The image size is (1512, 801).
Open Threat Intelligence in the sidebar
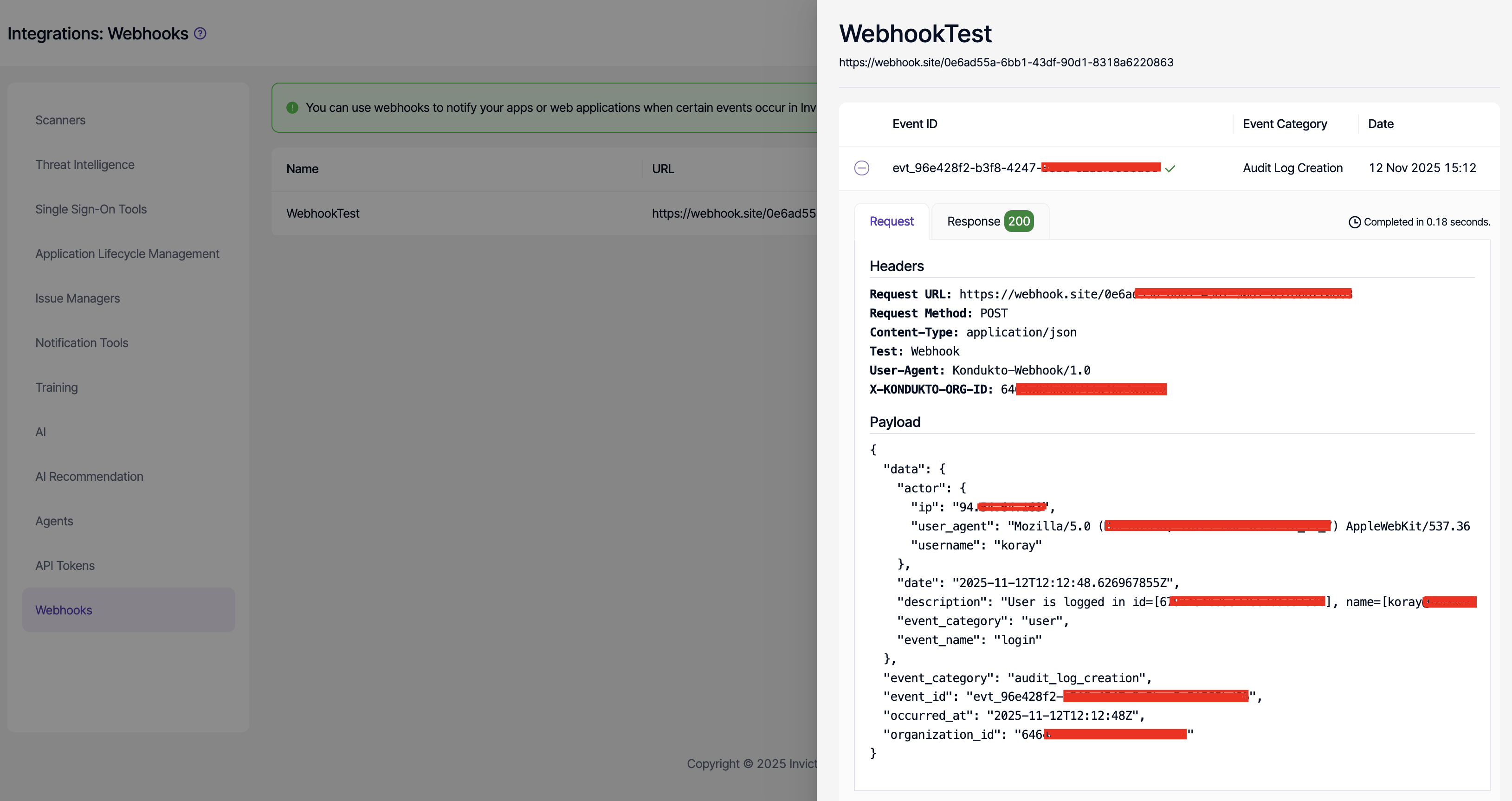click(84, 165)
